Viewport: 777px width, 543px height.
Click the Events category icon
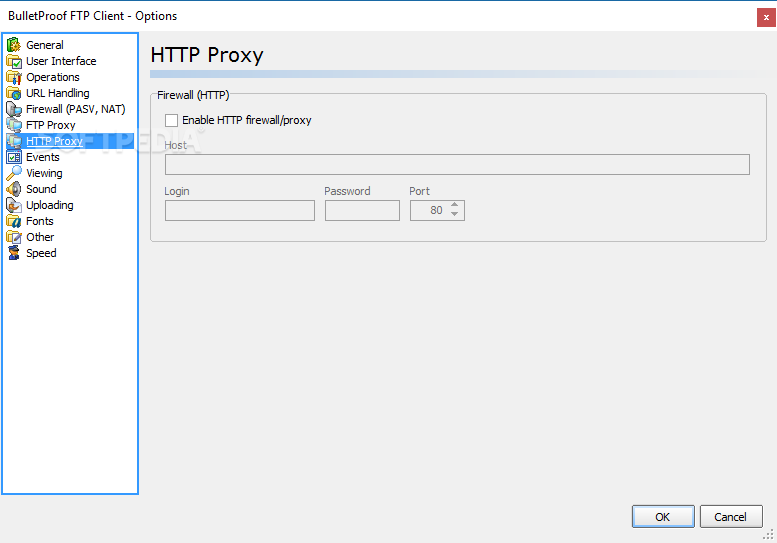pyautogui.click(x=14, y=157)
